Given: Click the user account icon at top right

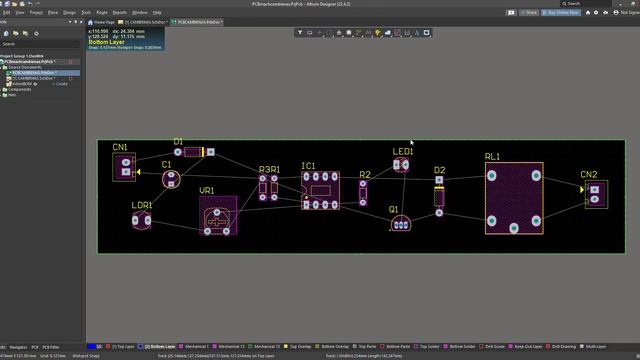Looking at the screenshot, I should pyautogui.click(x=616, y=13).
